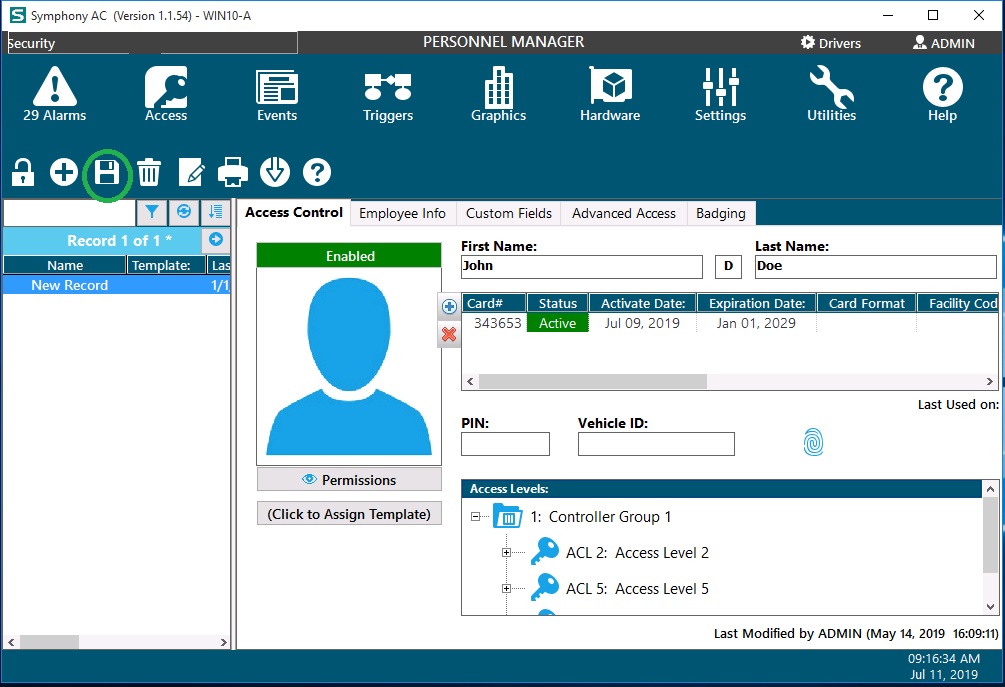Expand ACL 2: Access Level 2
Screen dimensions: 1005x687
(x=506, y=552)
